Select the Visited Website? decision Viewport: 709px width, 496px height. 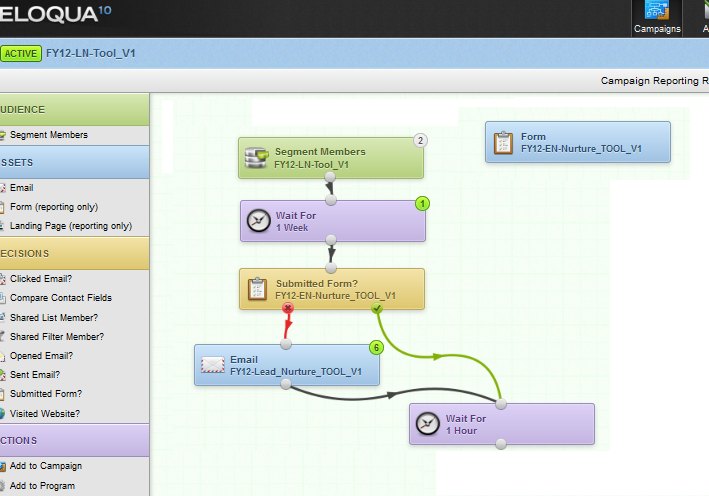click(x=45, y=413)
